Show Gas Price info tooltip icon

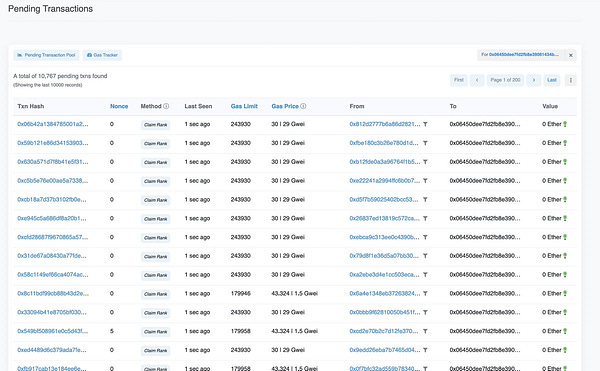[x=303, y=106]
